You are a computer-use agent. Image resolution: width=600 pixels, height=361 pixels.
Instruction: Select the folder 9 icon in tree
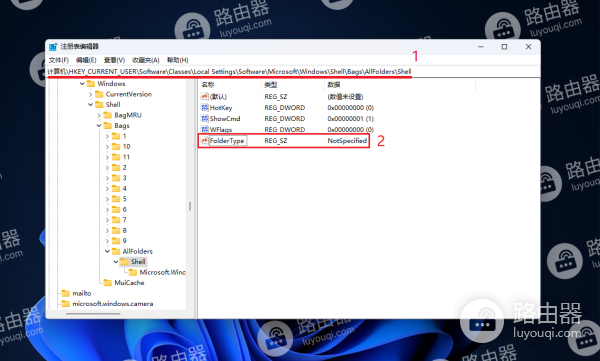[x=116, y=241]
